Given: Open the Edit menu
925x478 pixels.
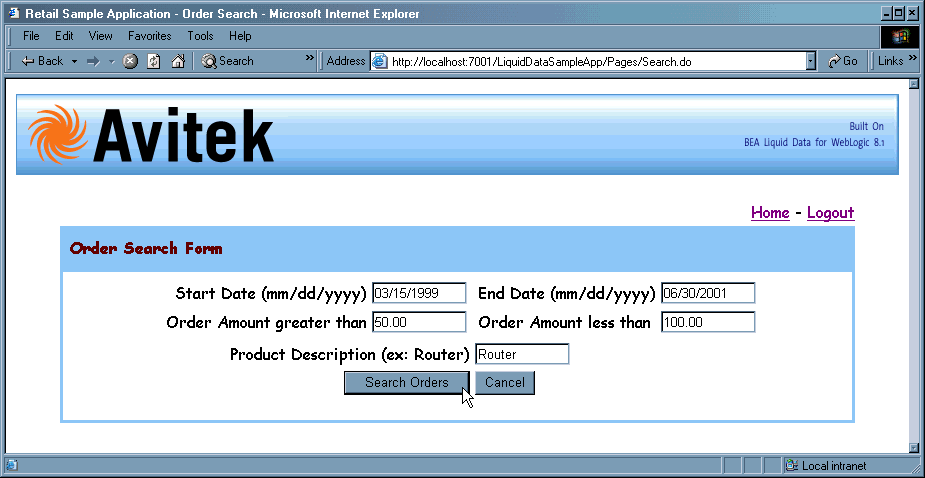Looking at the screenshot, I should (x=64, y=36).
